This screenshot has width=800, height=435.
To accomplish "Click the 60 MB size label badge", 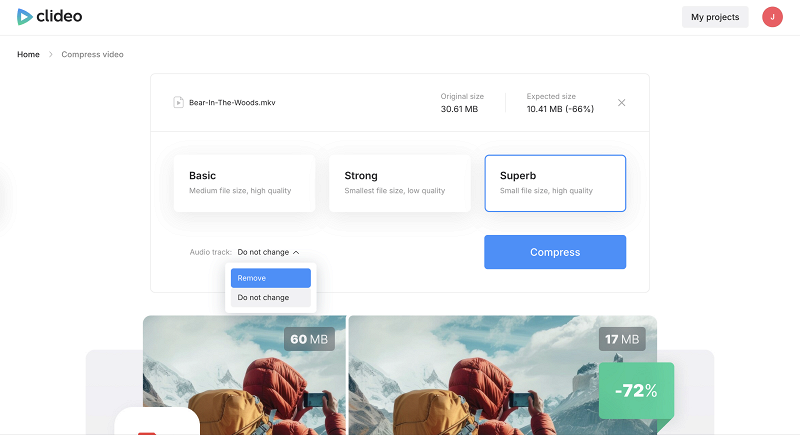I will [309, 339].
